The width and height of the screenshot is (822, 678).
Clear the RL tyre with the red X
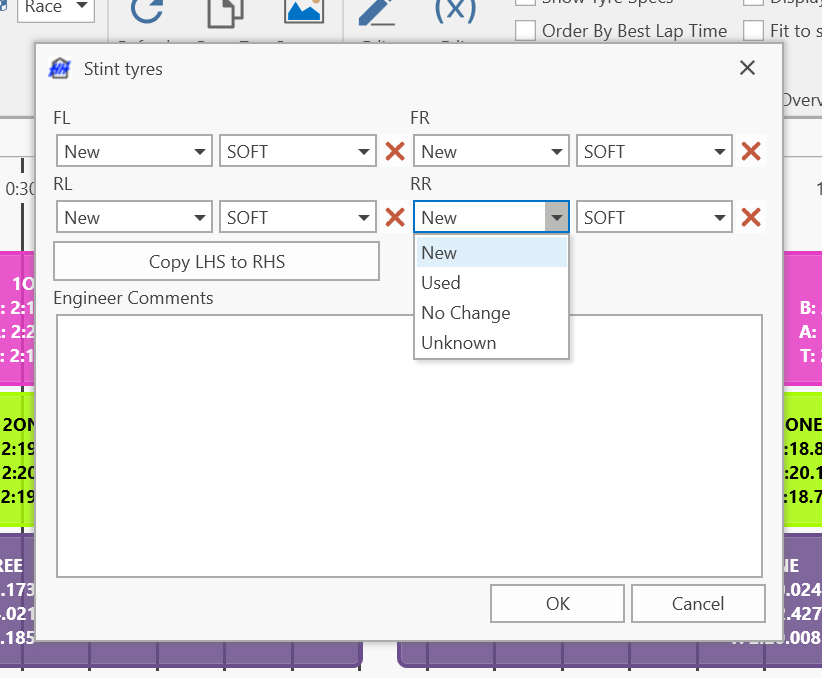tap(395, 218)
